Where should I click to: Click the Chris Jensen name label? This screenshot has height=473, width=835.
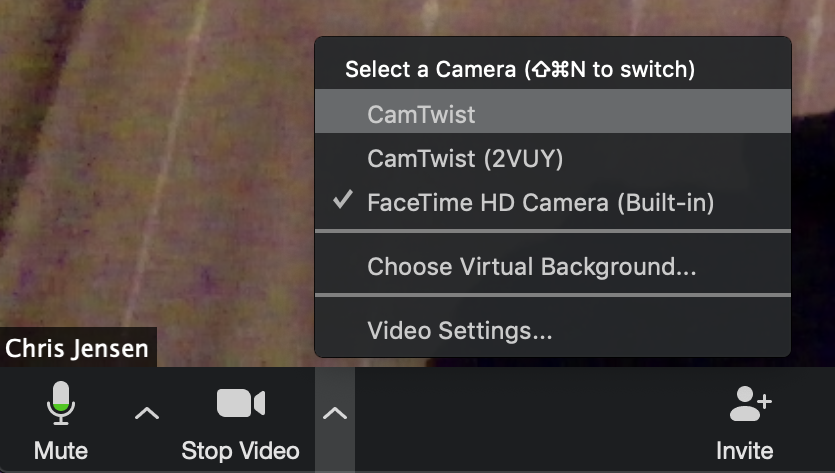click(x=78, y=348)
